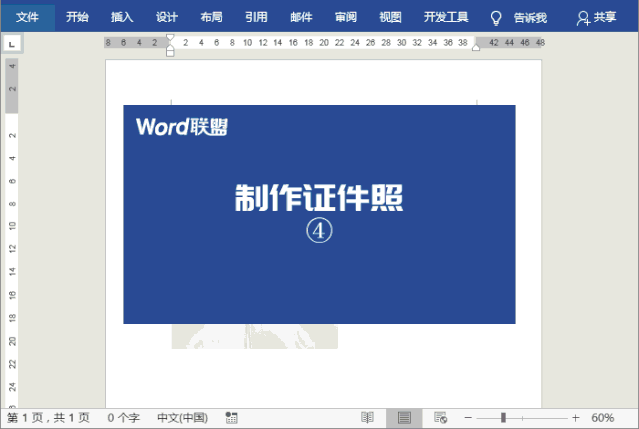Click the 告诉我 search box
The width and height of the screenshot is (639, 429).
click(x=530, y=18)
